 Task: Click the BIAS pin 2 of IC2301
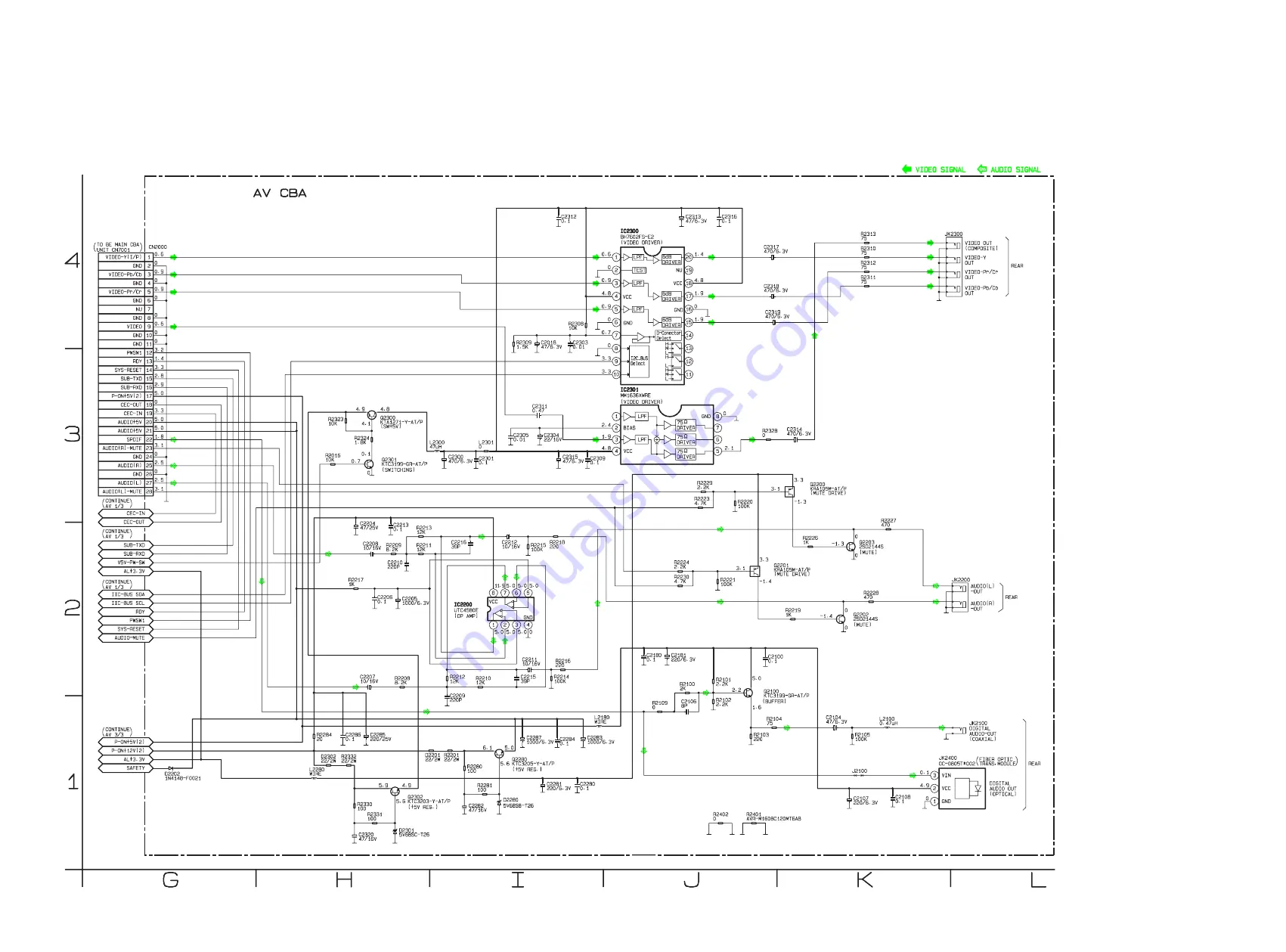coord(616,428)
